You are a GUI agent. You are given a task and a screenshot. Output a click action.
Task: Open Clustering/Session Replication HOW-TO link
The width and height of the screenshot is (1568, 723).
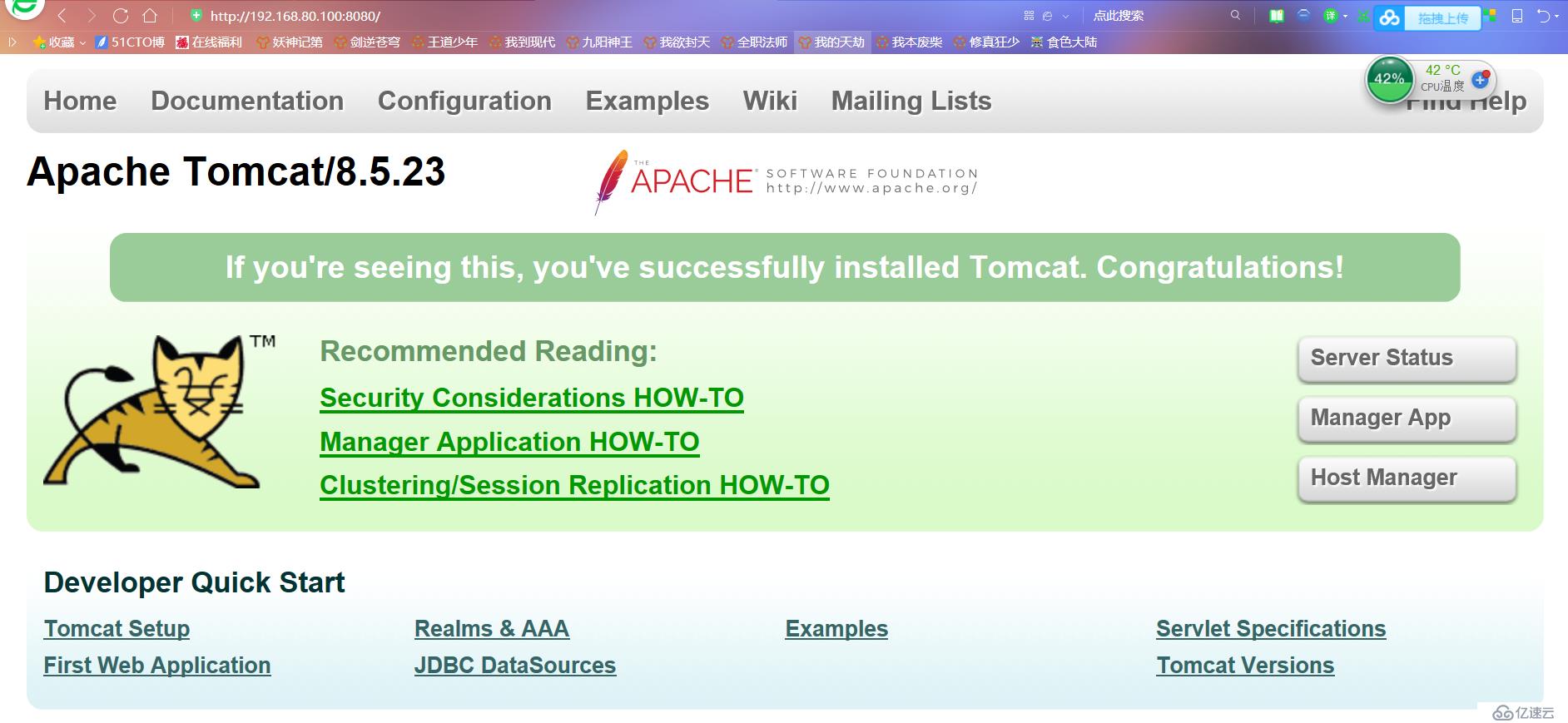point(575,485)
